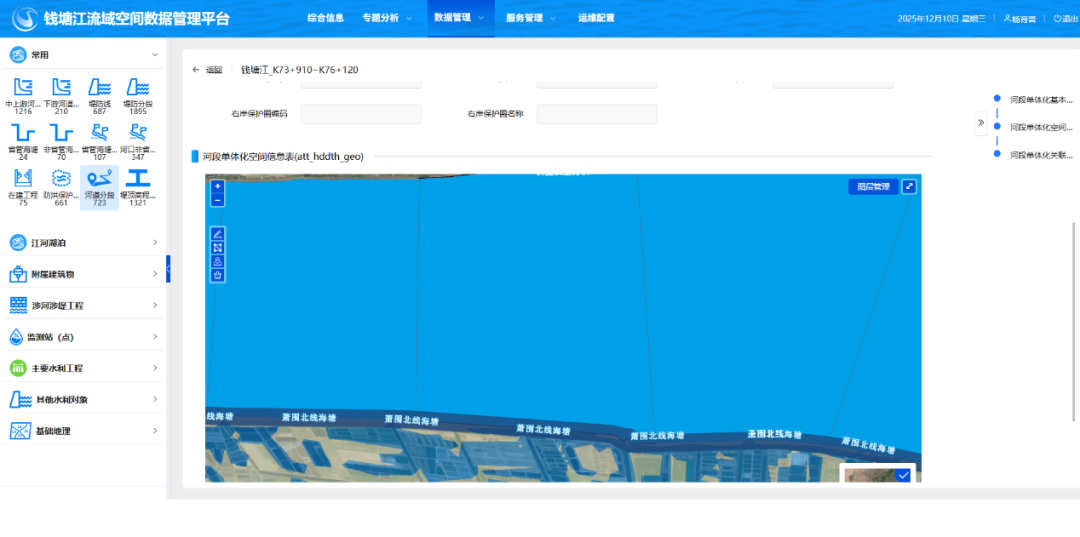Click the platform logo icon
The height and width of the screenshot is (537, 1080).
tap(25, 19)
